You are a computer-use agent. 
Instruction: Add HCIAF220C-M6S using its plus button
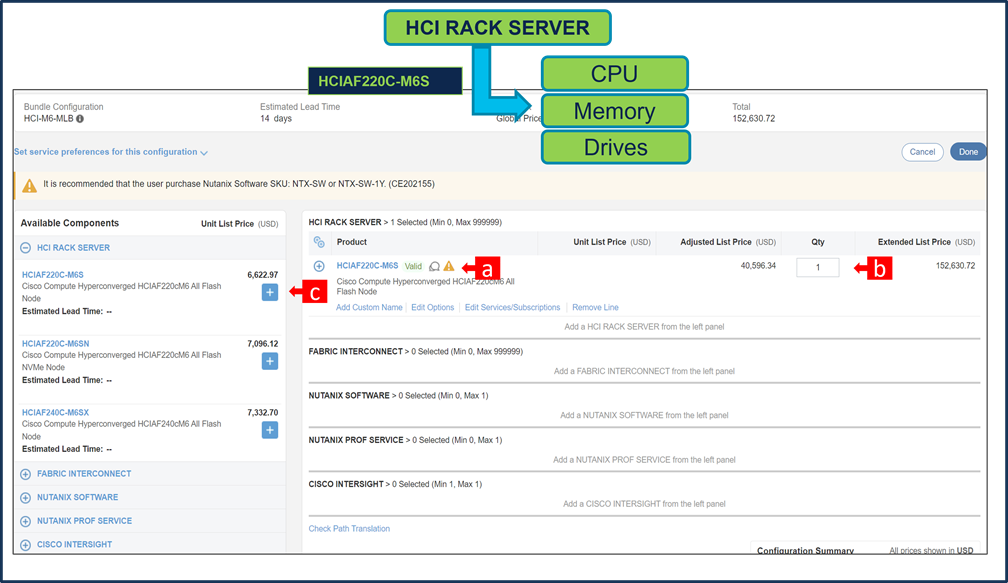point(270,292)
